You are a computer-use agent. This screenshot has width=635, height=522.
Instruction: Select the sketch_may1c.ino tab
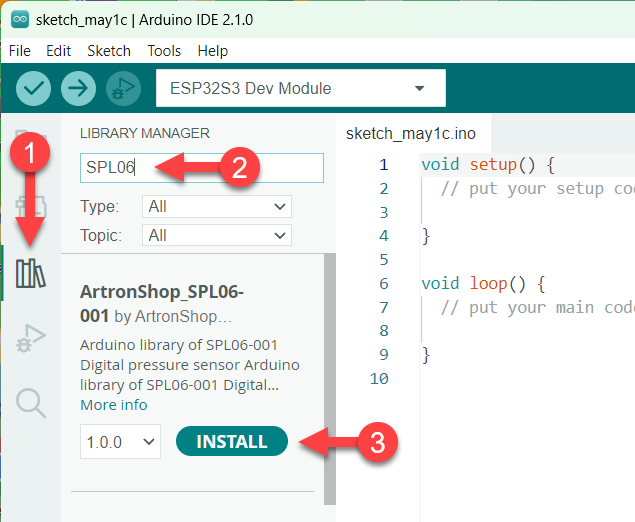point(411,134)
